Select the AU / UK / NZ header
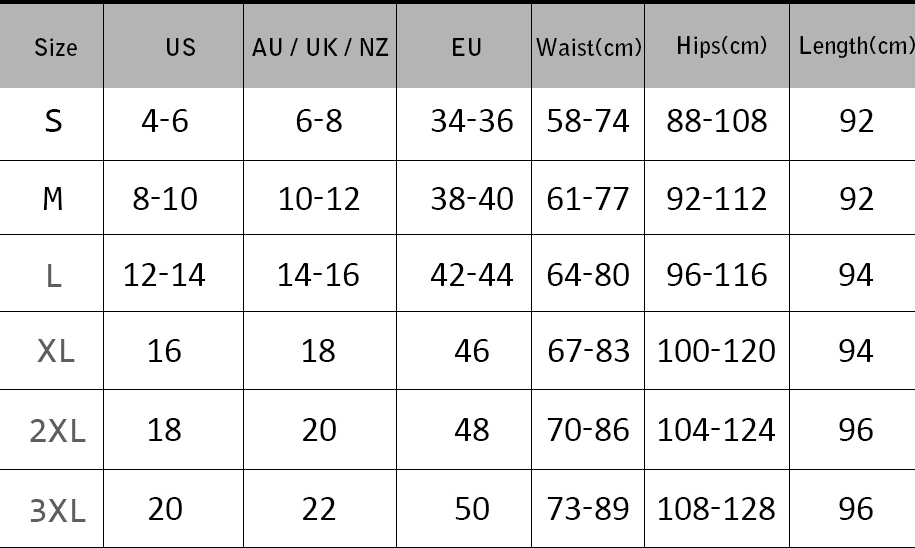The height and width of the screenshot is (548, 915). coord(319,48)
